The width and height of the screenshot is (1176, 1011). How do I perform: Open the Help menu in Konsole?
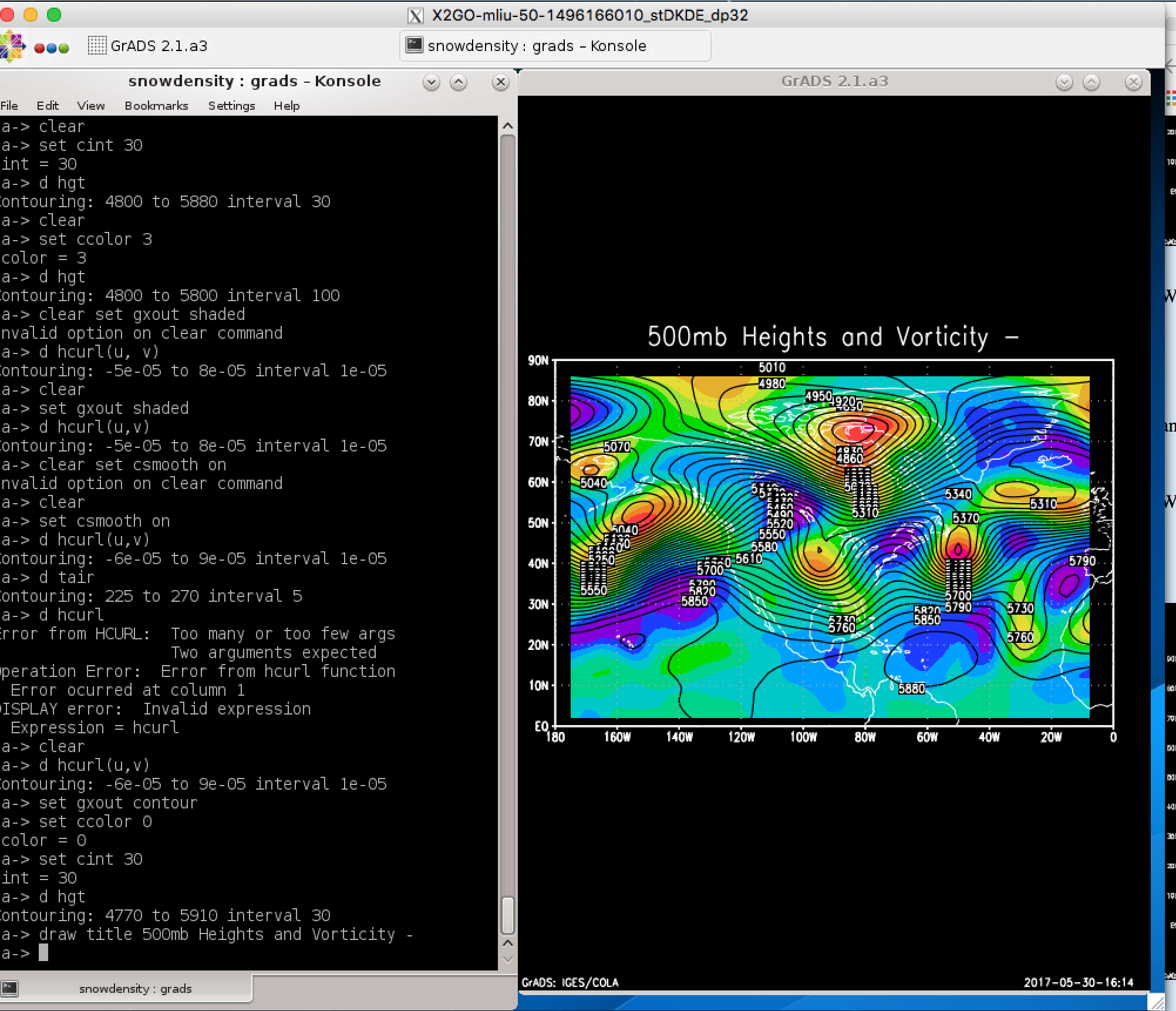pos(287,106)
